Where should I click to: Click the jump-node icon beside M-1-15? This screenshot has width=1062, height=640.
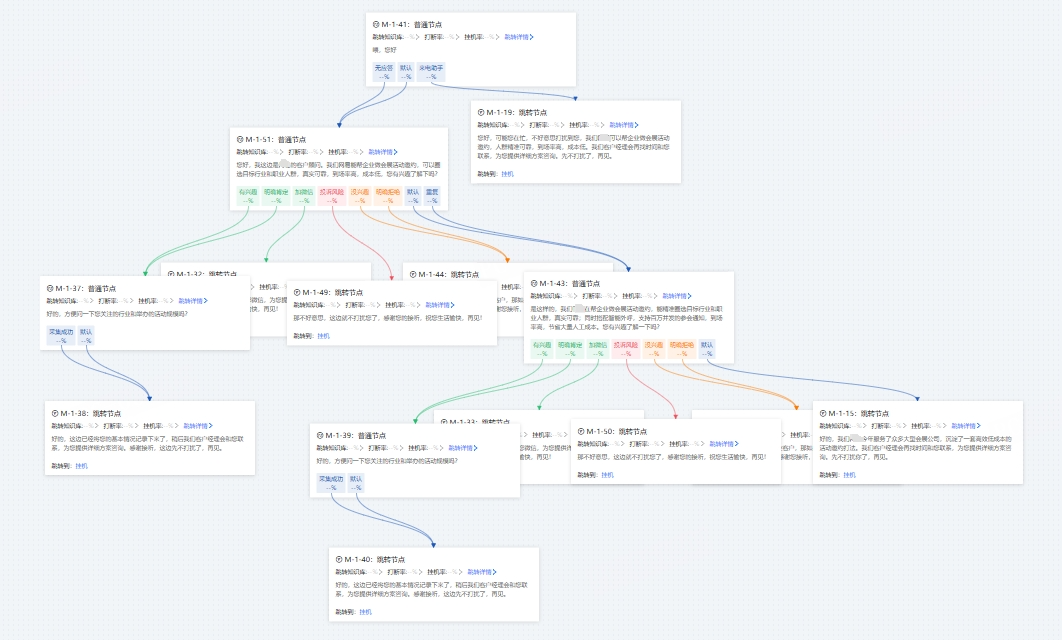coord(822,413)
